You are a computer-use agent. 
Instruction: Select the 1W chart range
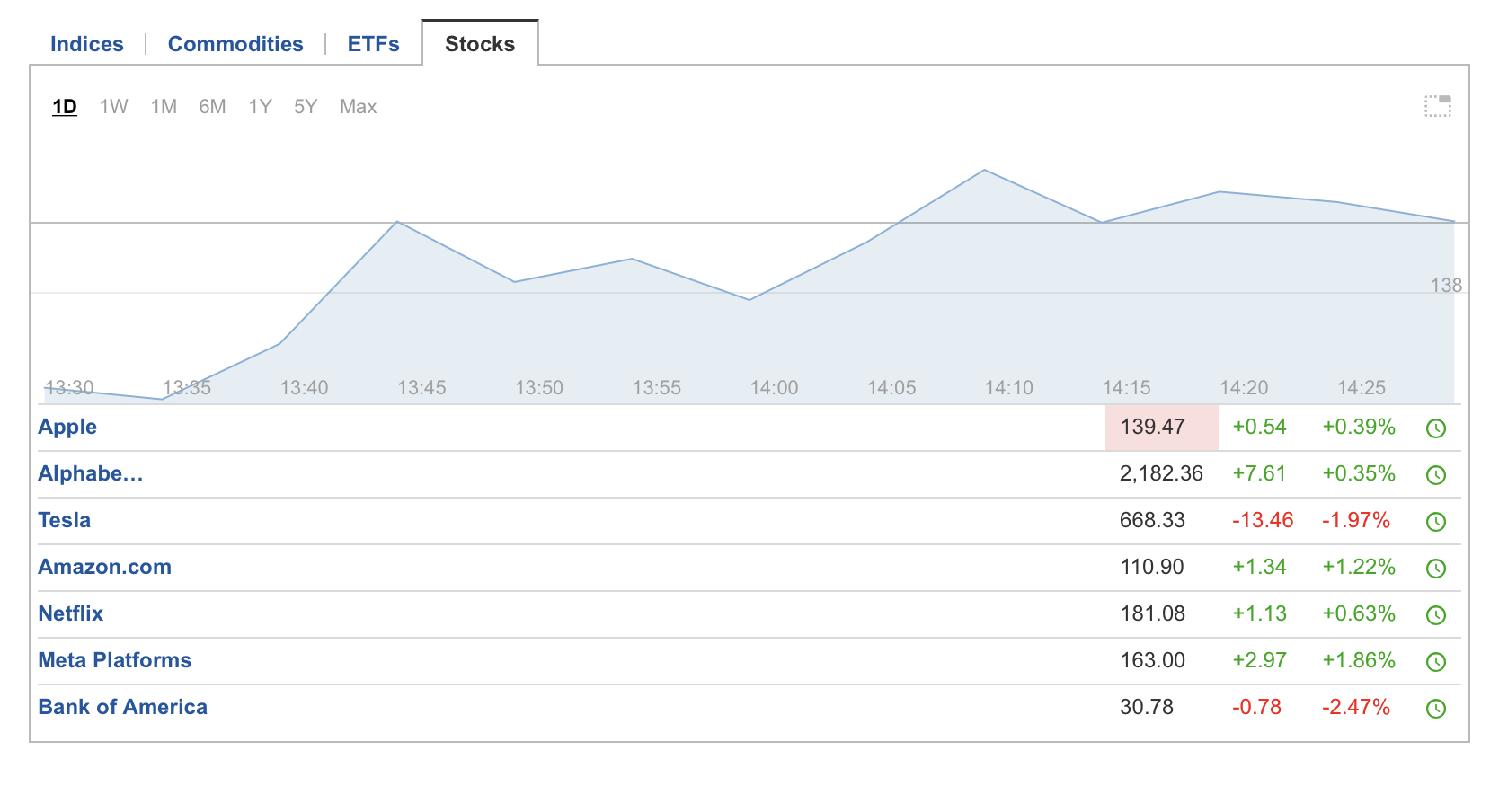coord(114,107)
